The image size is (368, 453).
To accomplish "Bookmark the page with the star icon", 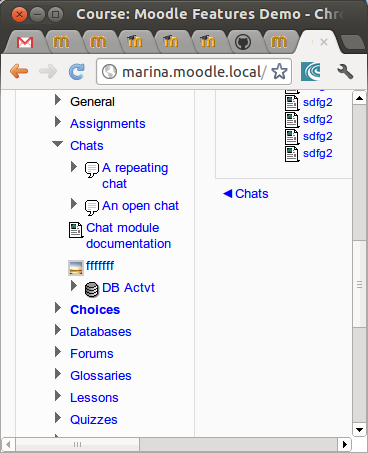I will [279, 71].
